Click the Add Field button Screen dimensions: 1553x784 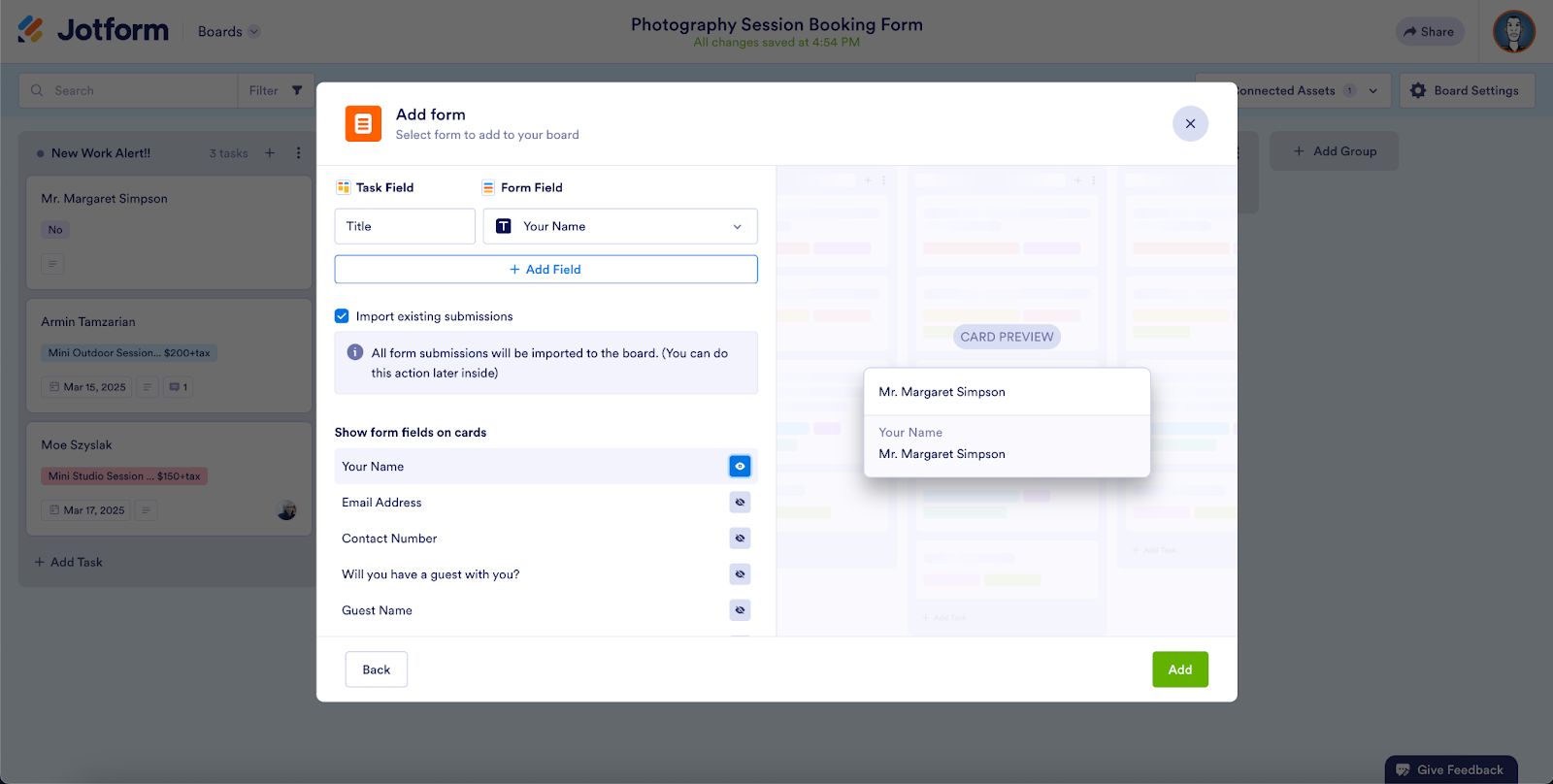(x=545, y=270)
